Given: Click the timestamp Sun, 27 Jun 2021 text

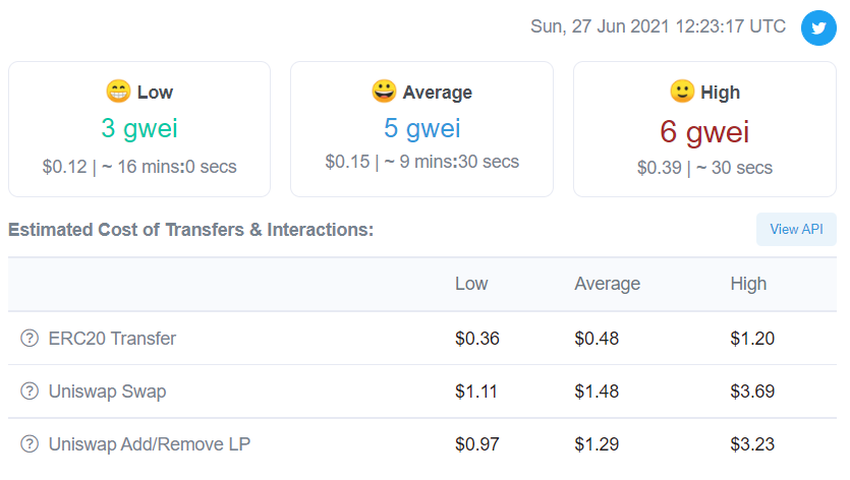Looking at the screenshot, I should click(657, 27).
